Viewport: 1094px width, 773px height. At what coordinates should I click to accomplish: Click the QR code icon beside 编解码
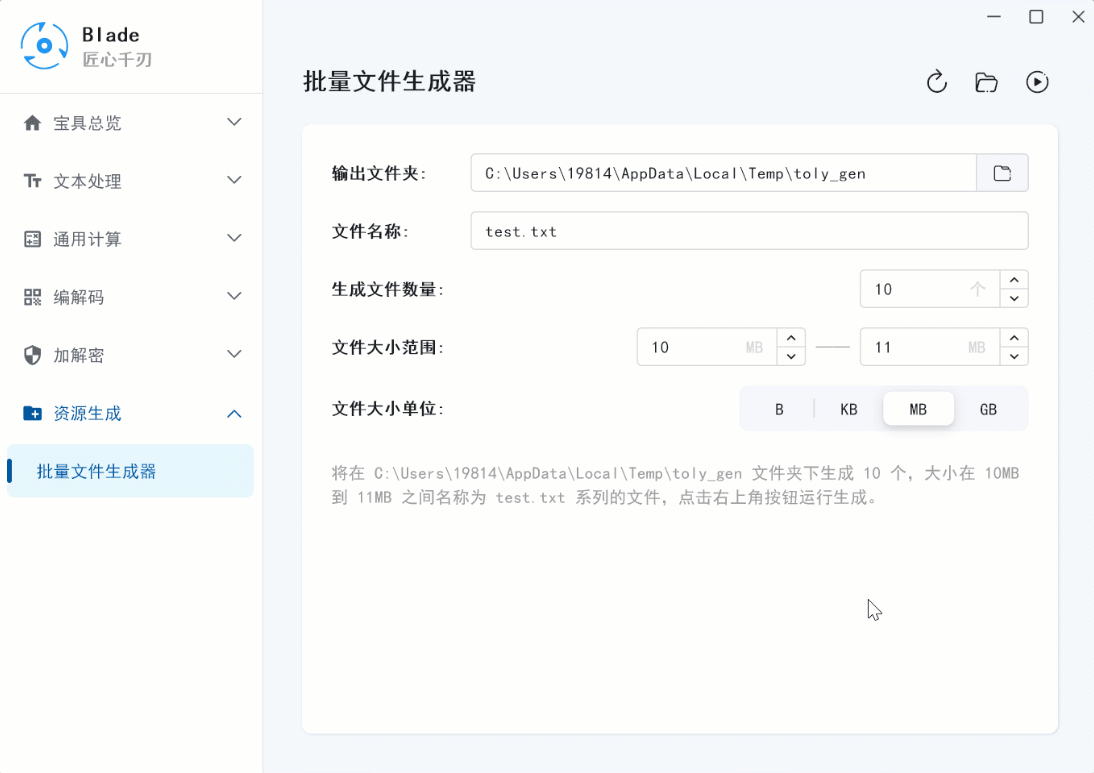(x=32, y=297)
